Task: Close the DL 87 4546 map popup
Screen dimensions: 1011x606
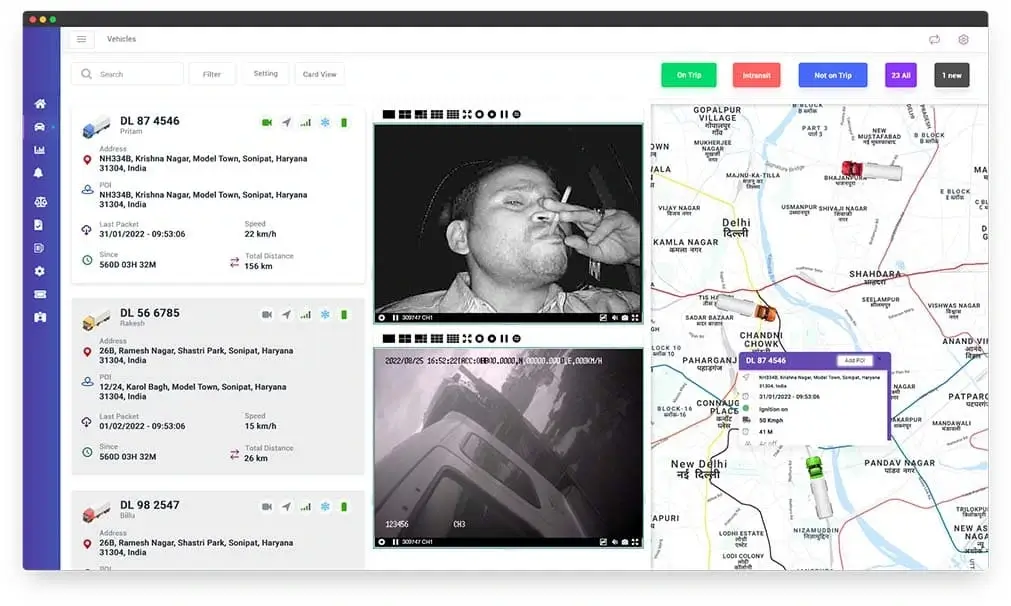Action: tap(881, 360)
